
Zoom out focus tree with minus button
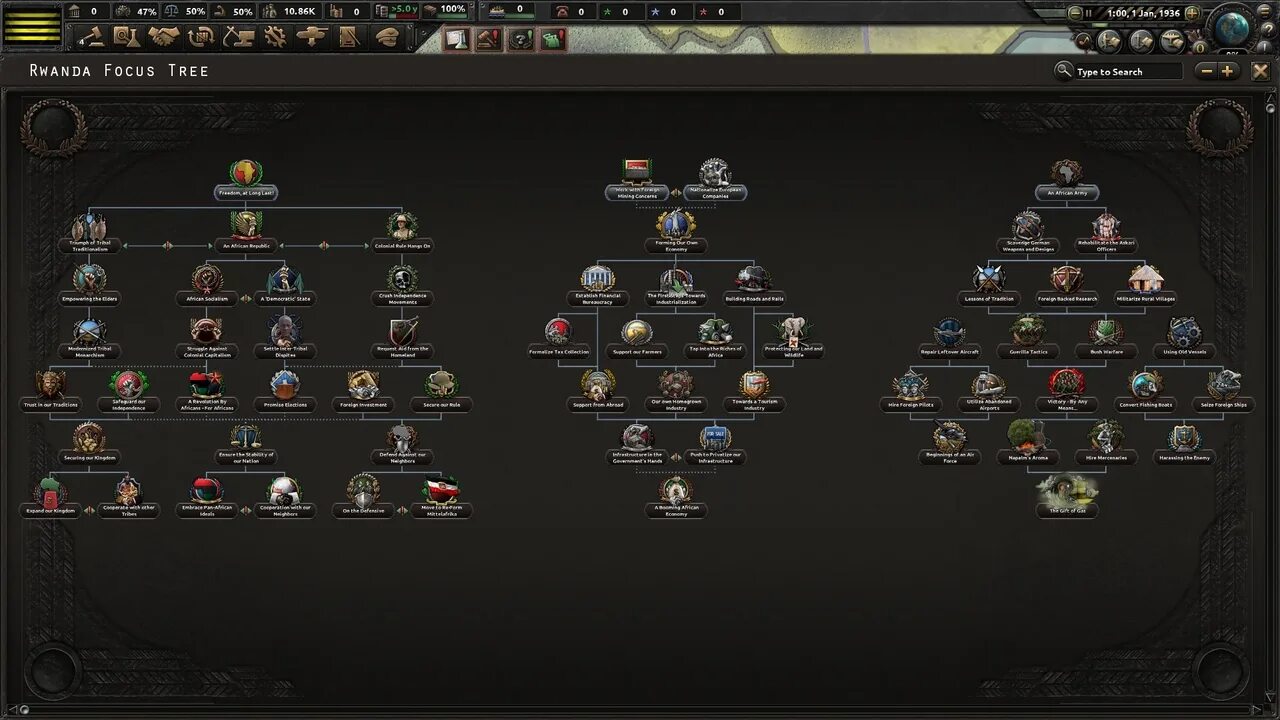point(1207,71)
